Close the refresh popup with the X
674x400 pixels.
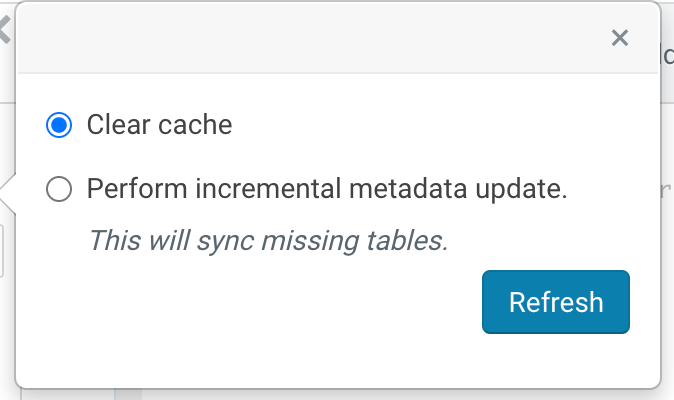(619, 38)
